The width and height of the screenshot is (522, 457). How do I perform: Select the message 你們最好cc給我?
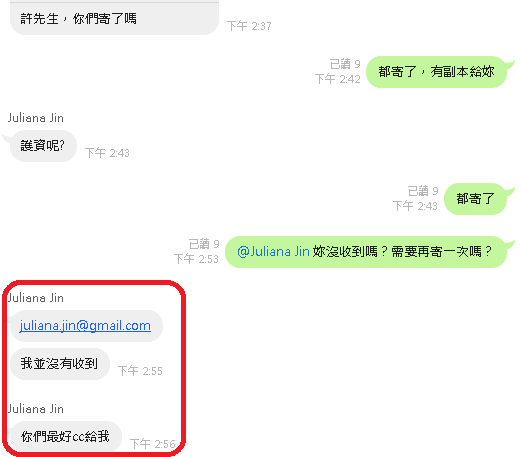click(66, 437)
